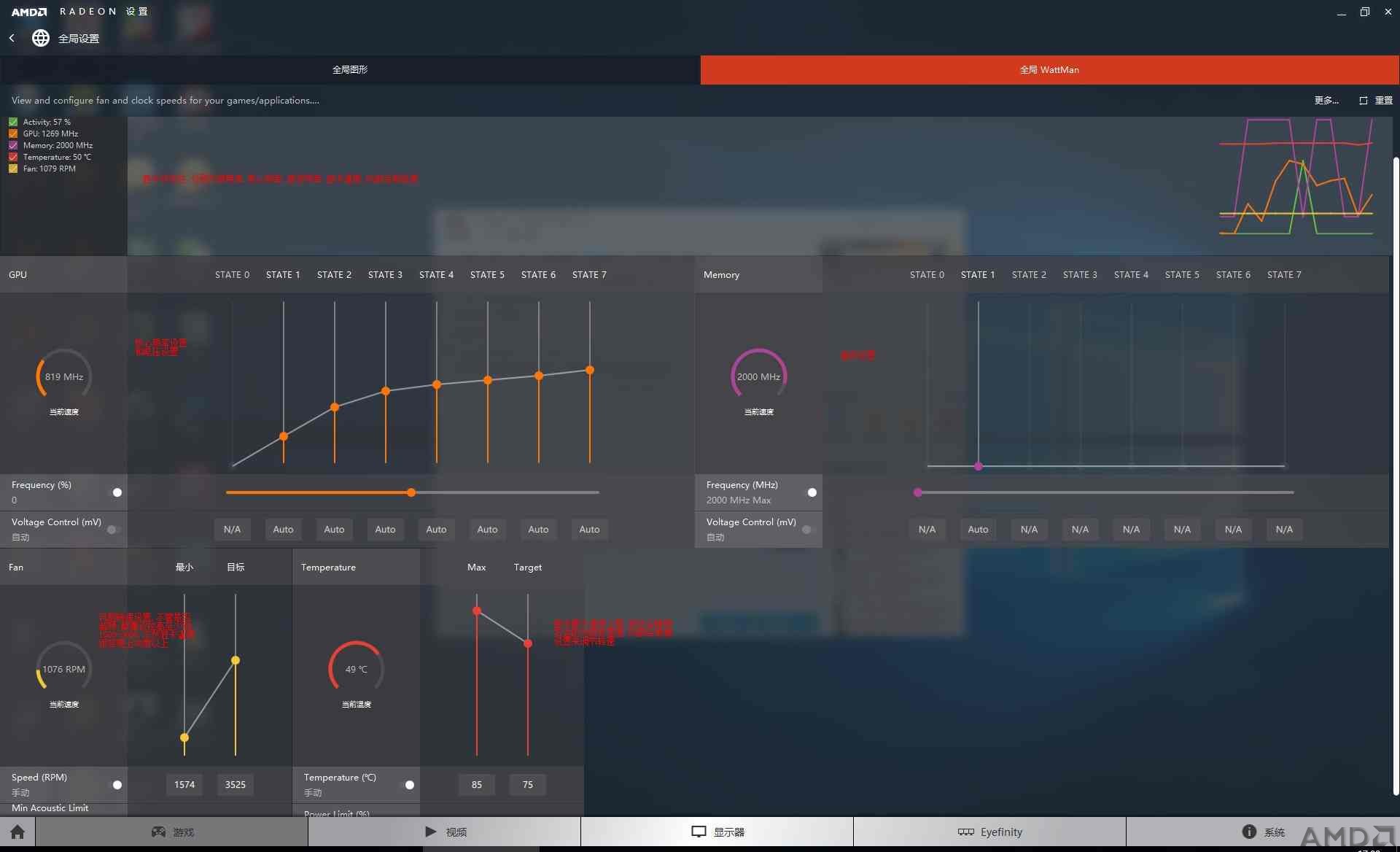1400x852 pixels.
Task: Click fan target speed field 3525
Action: (x=236, y=785)
